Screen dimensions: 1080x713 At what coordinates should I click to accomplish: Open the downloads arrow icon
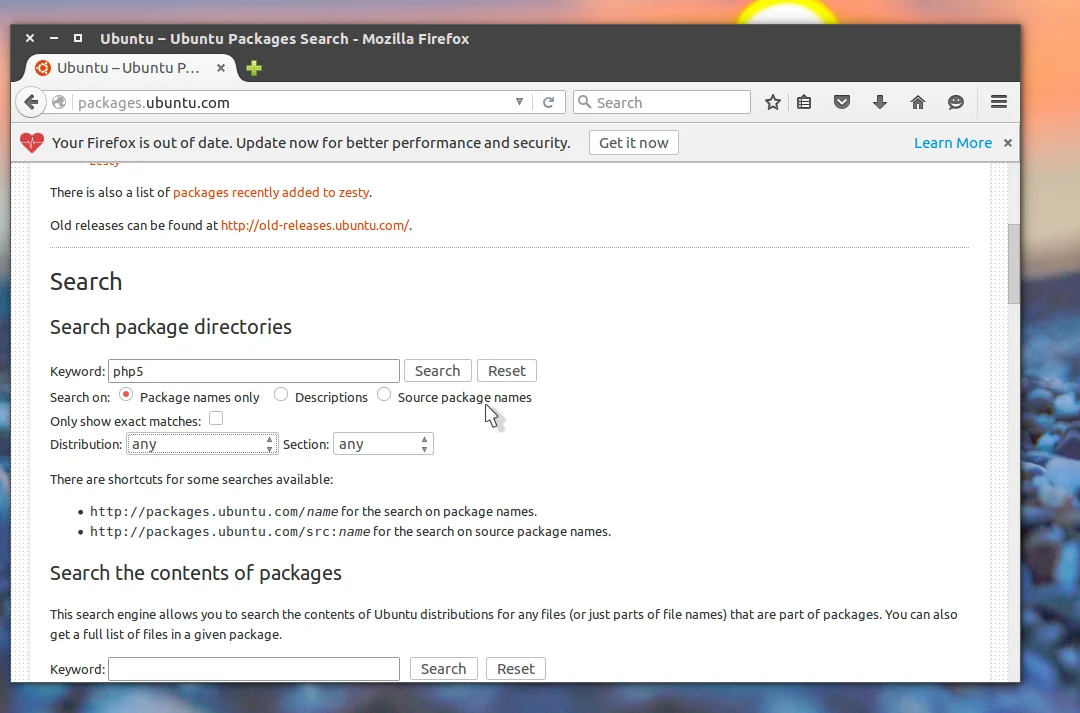coord(880,103)
